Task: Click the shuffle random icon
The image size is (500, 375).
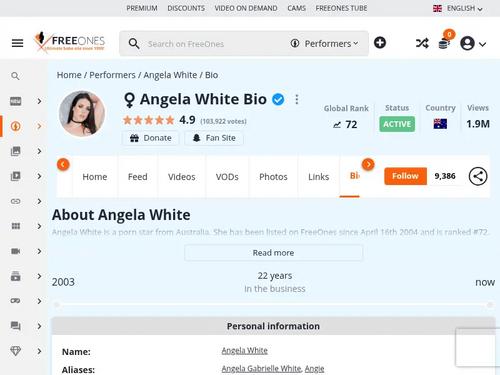Action: tap(422, 43)
